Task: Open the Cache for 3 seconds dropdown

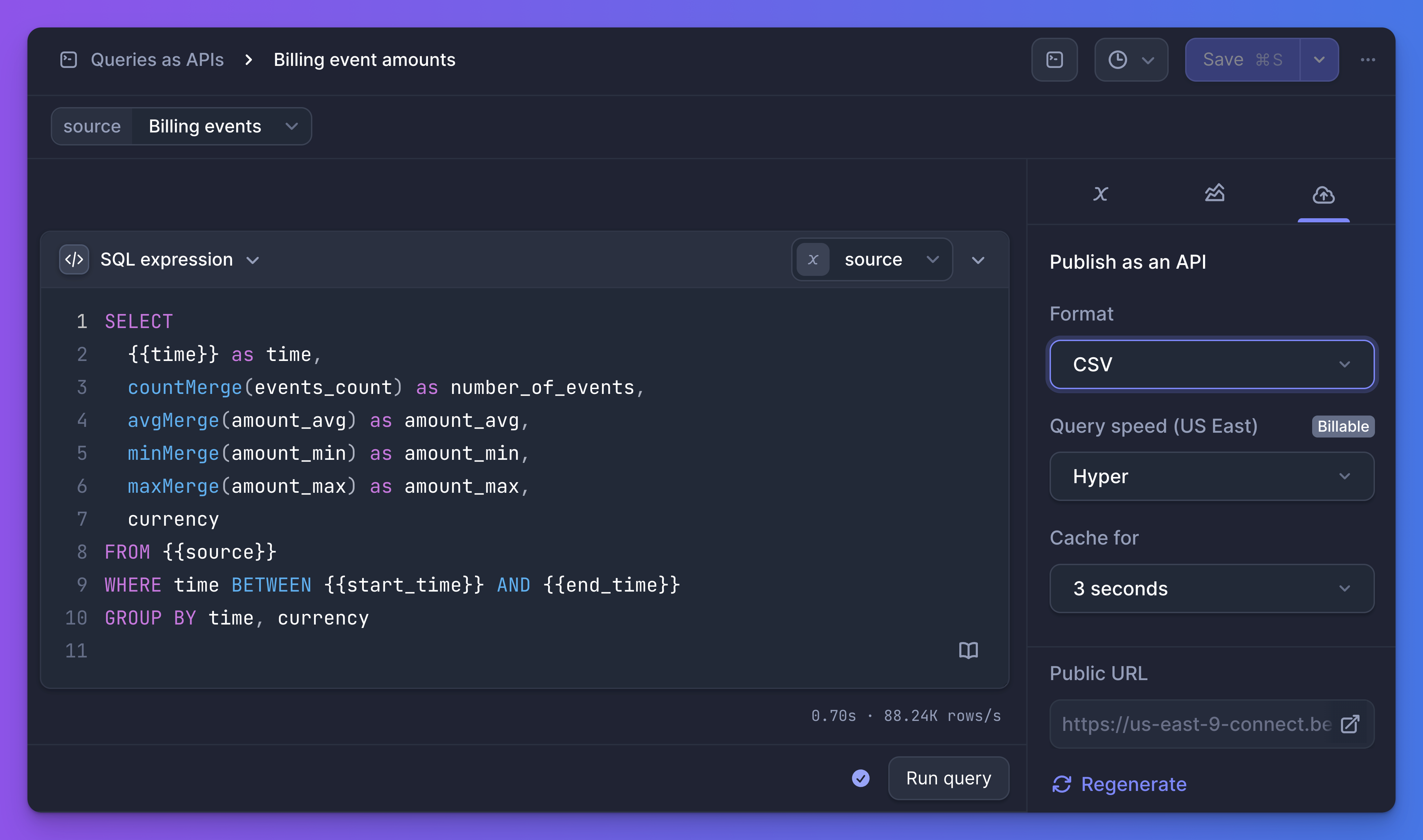Action: [x=1211, y=589]
